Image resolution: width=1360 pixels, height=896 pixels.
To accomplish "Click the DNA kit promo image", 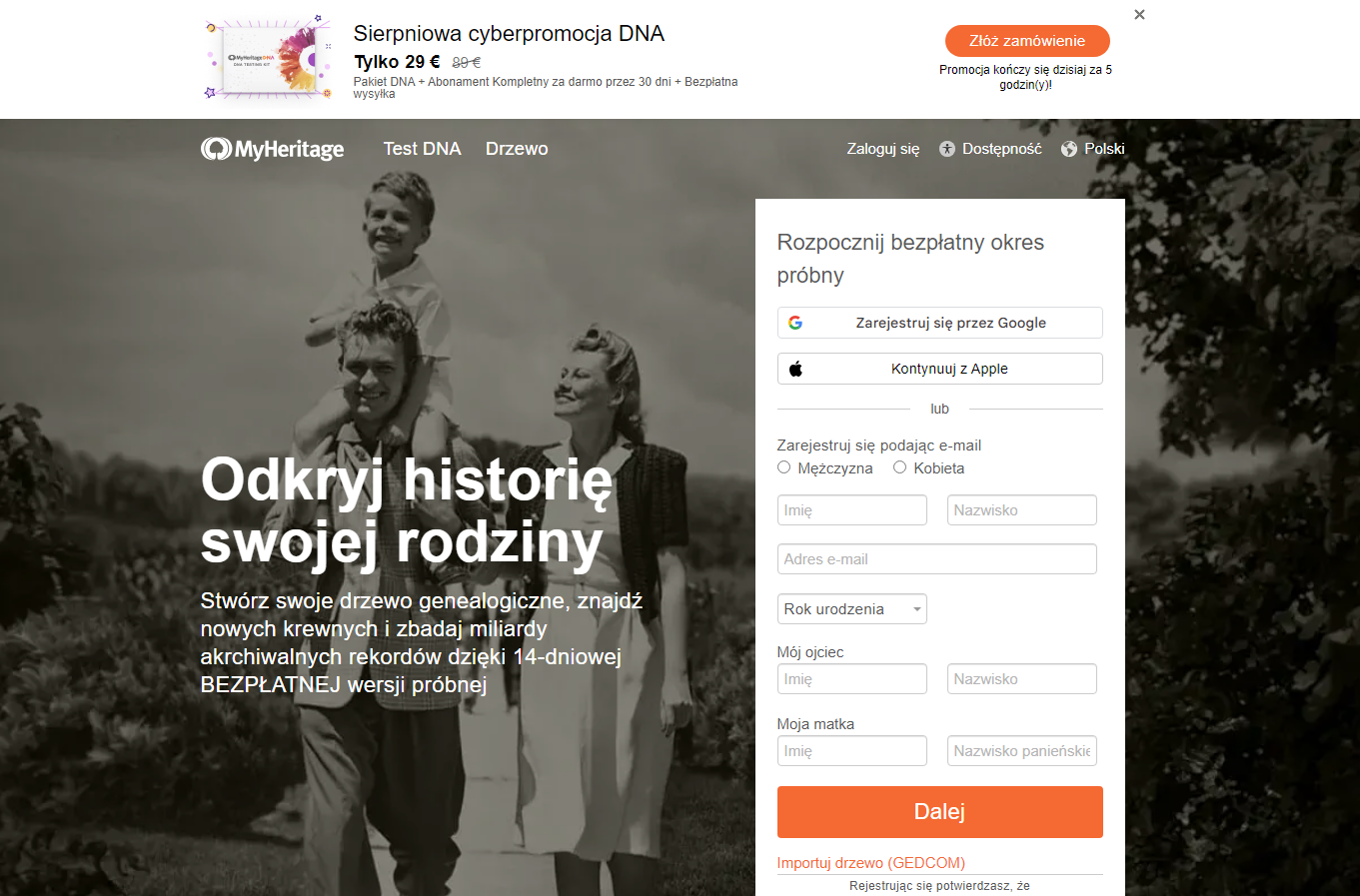I will (270, 59).
